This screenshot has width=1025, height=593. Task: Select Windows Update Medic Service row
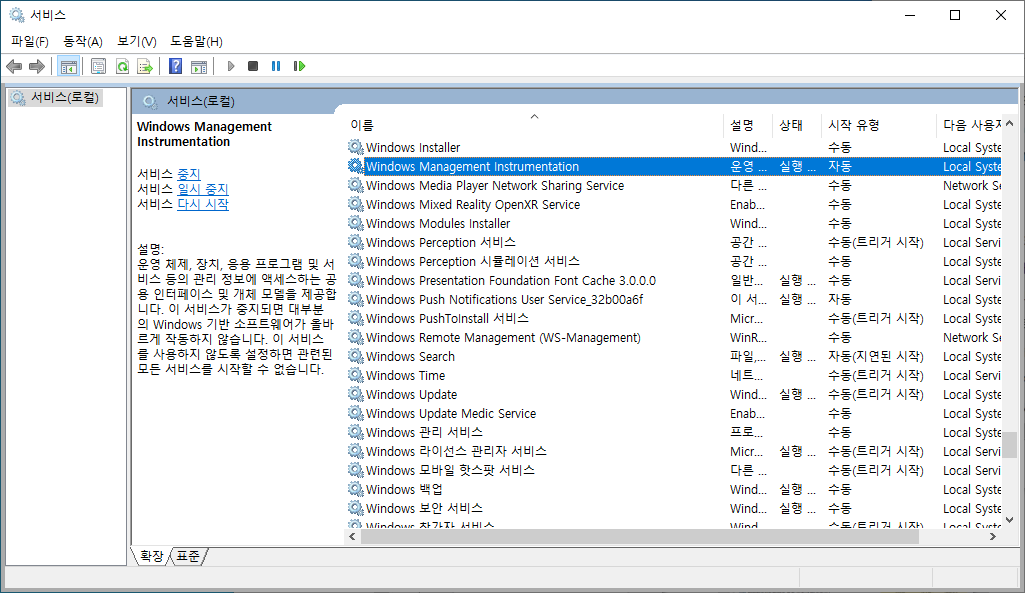674,413
